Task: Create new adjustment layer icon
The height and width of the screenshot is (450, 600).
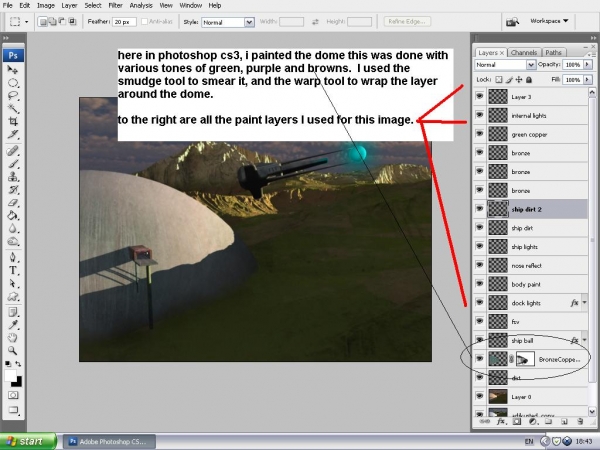Action: tap(532, 422)
